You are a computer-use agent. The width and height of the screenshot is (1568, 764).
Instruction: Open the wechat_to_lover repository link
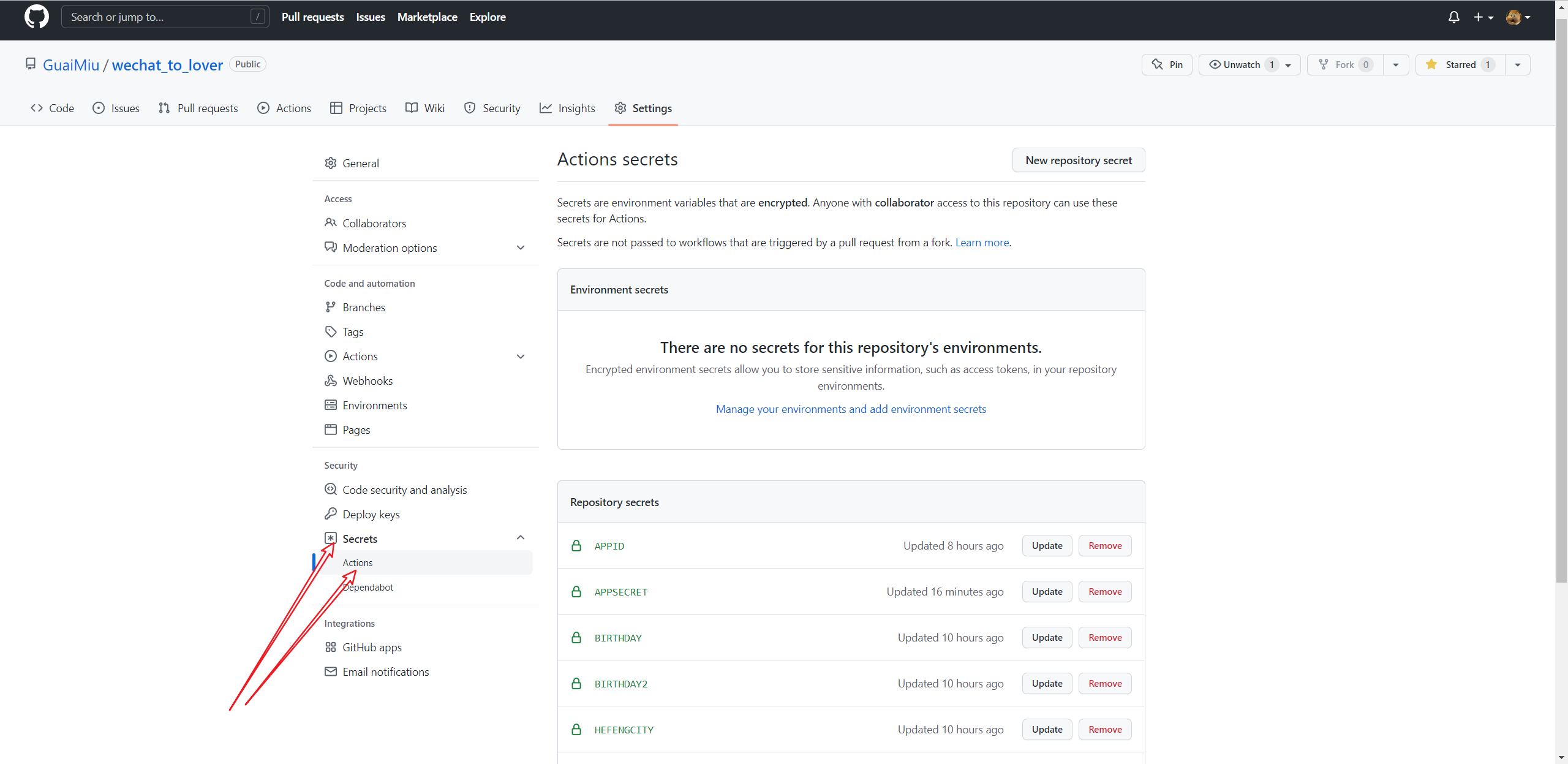coord(167,65)
